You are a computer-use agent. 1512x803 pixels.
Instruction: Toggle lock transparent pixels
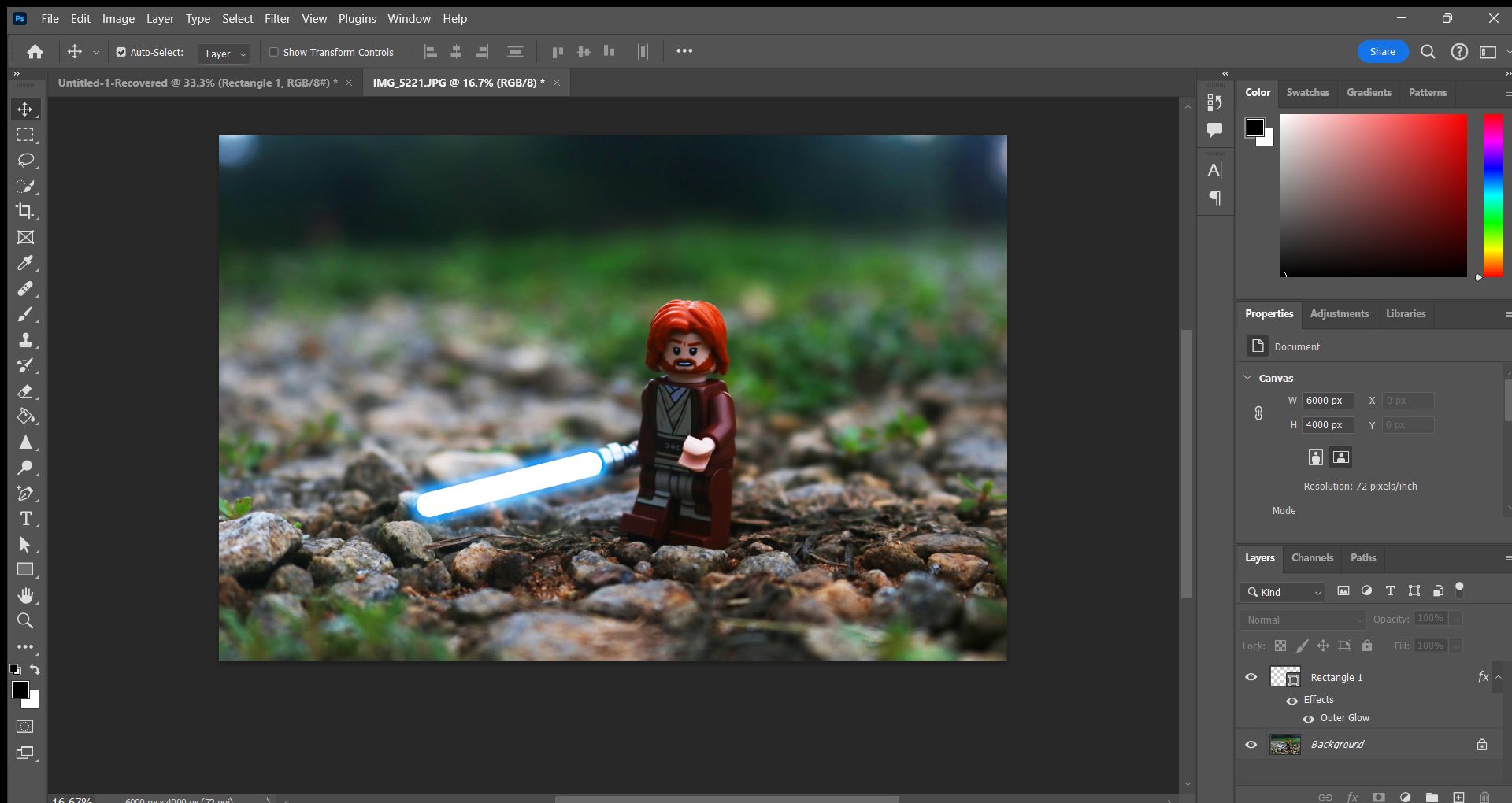[1280, 646]
